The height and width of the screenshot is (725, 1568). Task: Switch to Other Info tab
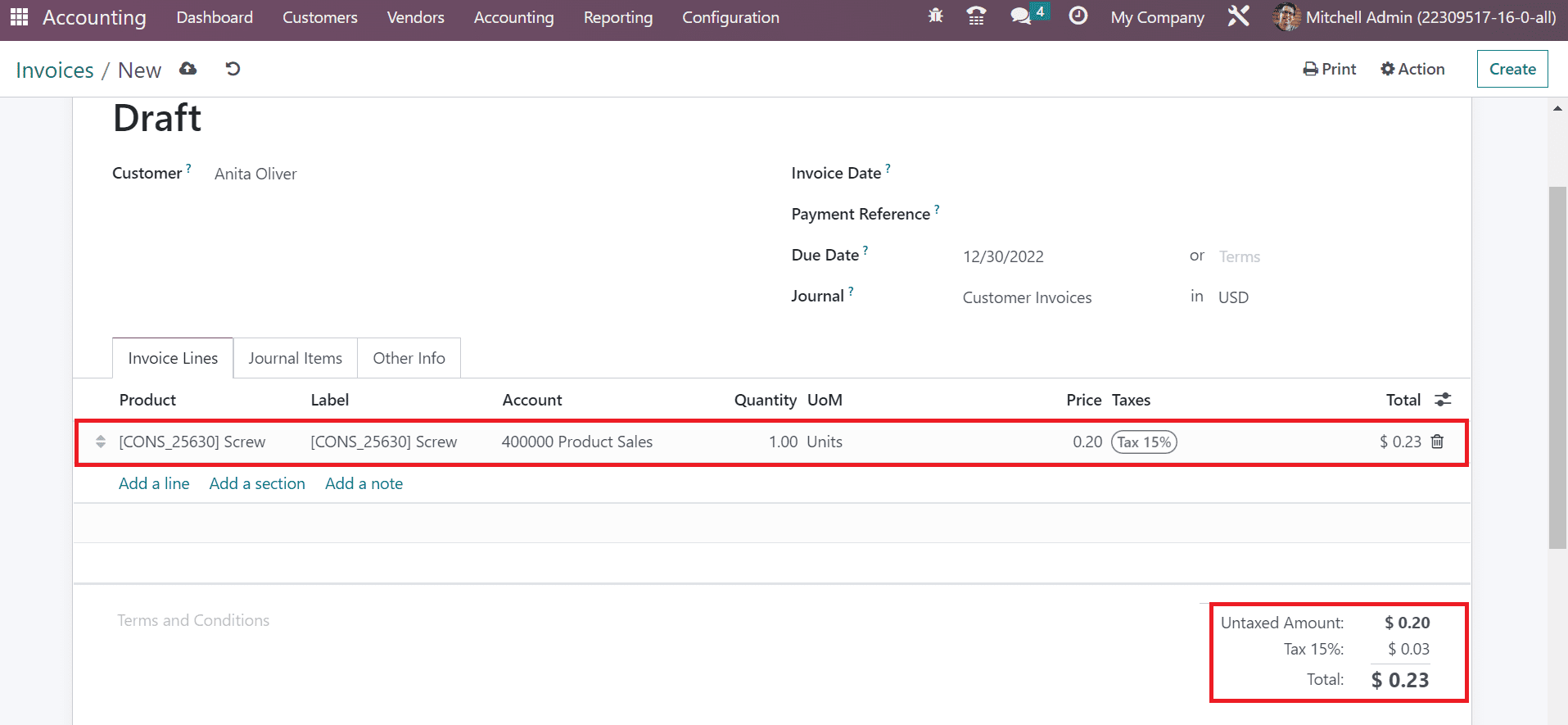[409, 358]
